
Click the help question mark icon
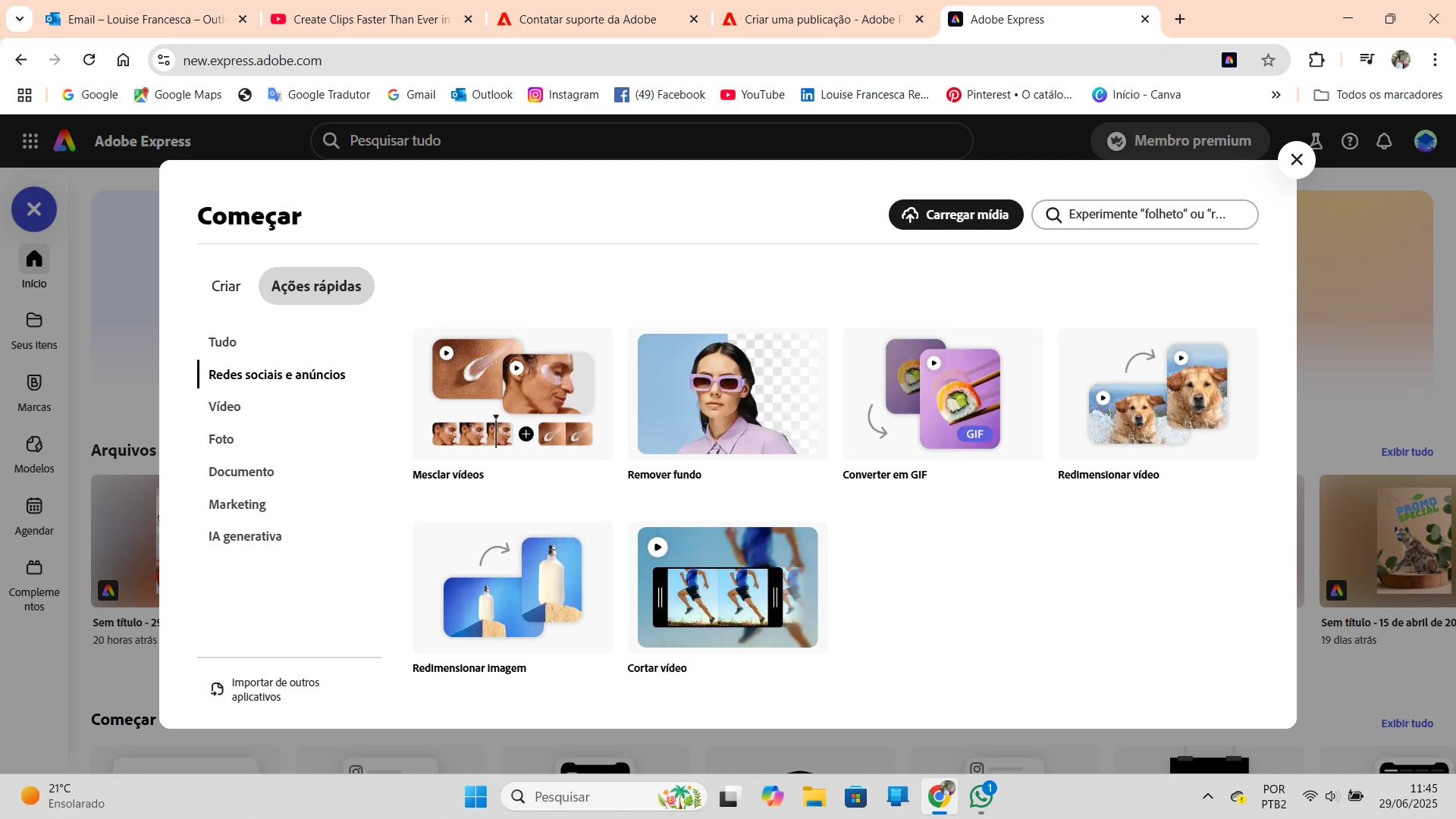1350,141
